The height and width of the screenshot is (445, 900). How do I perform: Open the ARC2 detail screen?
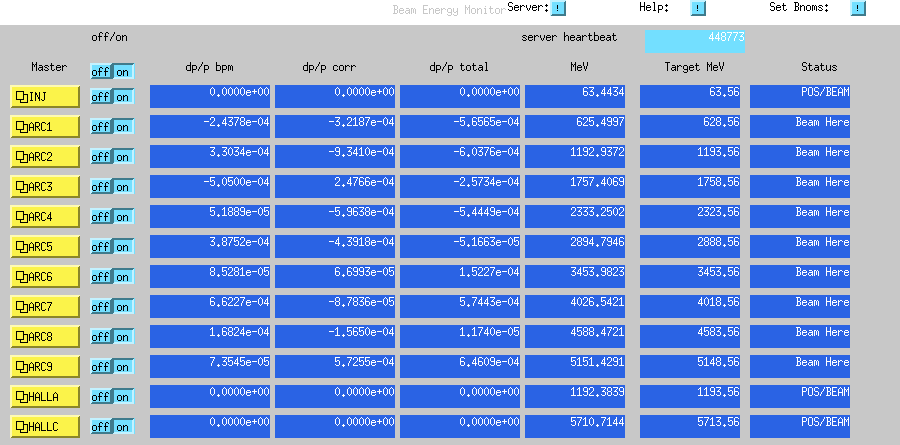[45, 156]
